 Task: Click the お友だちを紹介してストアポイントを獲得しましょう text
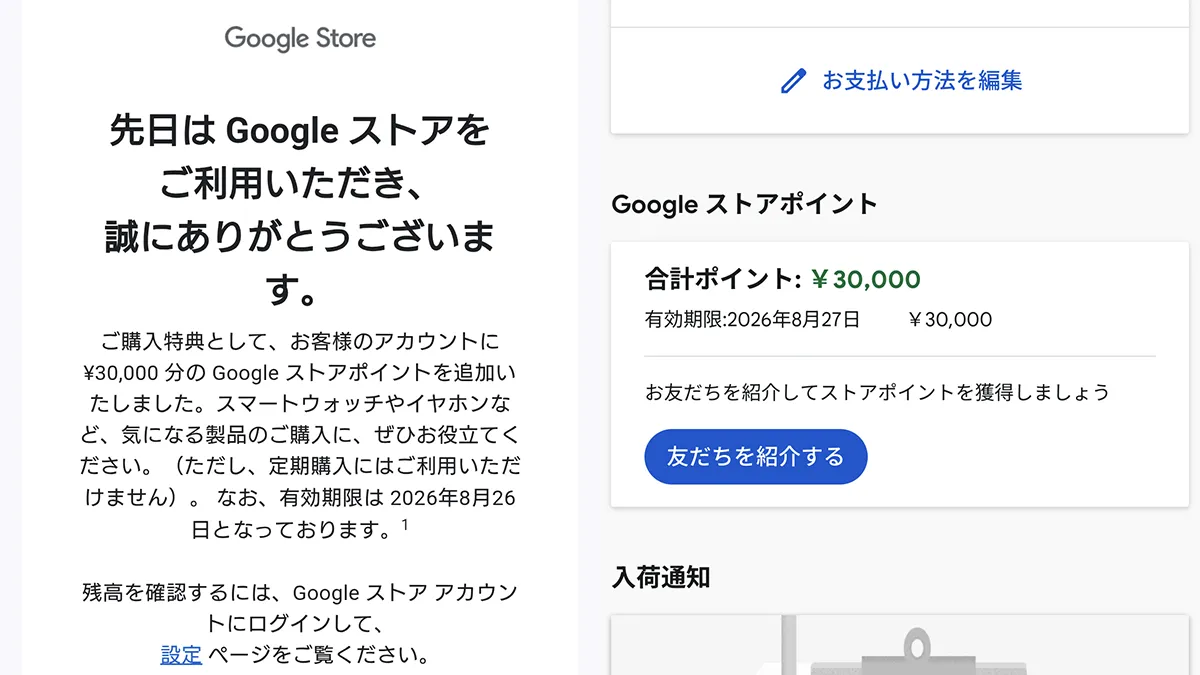pos(877,392)
